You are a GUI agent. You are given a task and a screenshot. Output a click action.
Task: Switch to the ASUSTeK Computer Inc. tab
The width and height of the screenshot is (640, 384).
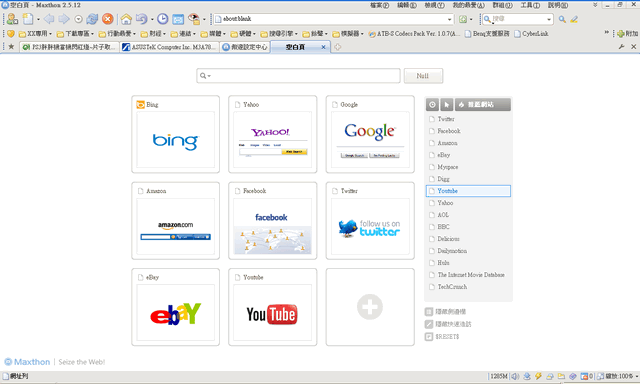point(170,47)
